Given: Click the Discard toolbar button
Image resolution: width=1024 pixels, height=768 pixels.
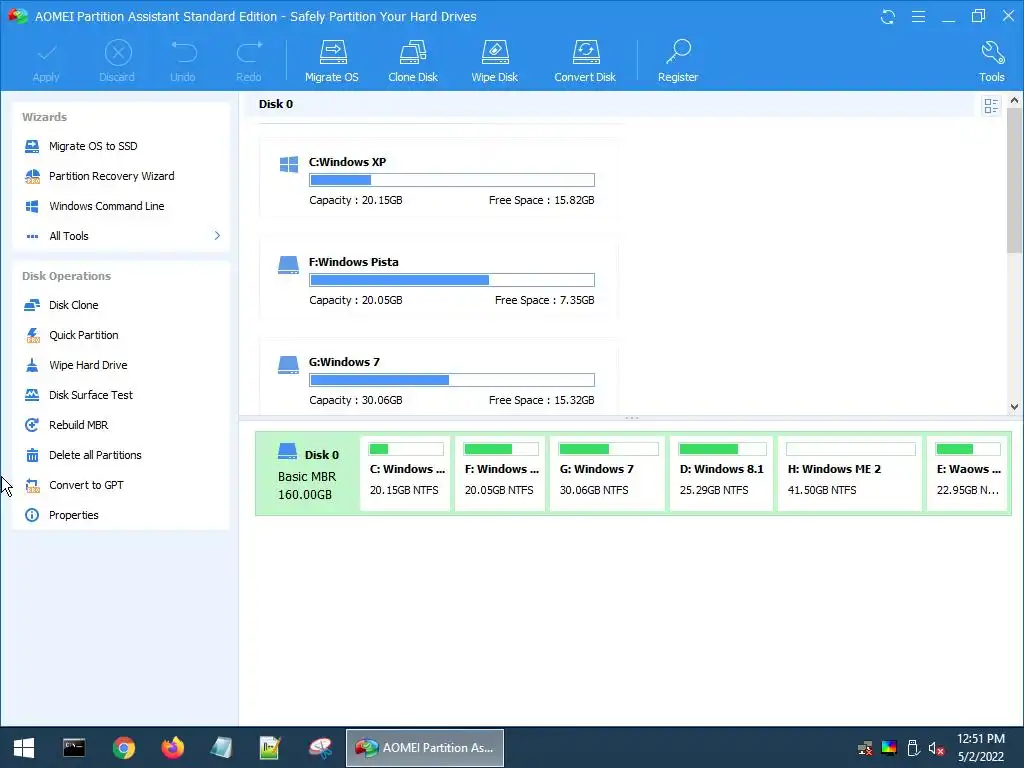Looking at the screenshot, I should coord(118,61).
